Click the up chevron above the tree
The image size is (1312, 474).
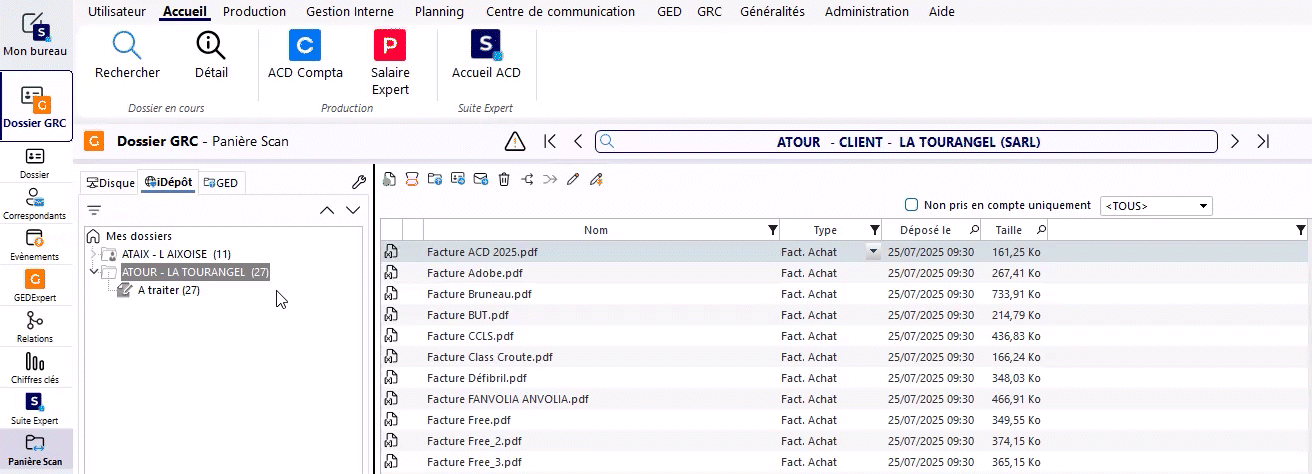coord(327,210)
